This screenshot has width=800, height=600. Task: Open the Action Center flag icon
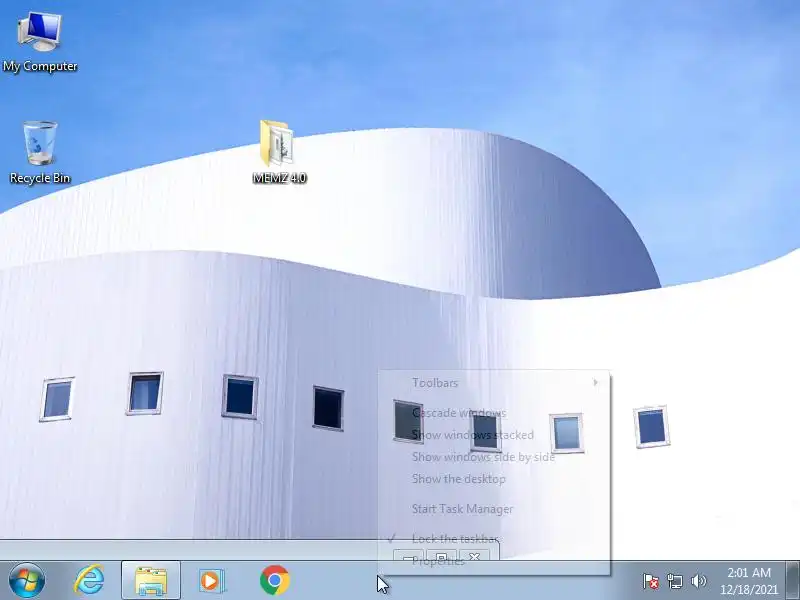coord(651,581)
